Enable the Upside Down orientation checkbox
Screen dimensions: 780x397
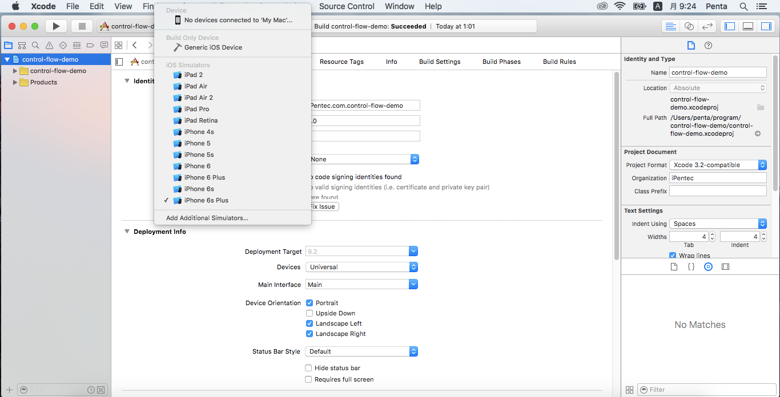309,313
